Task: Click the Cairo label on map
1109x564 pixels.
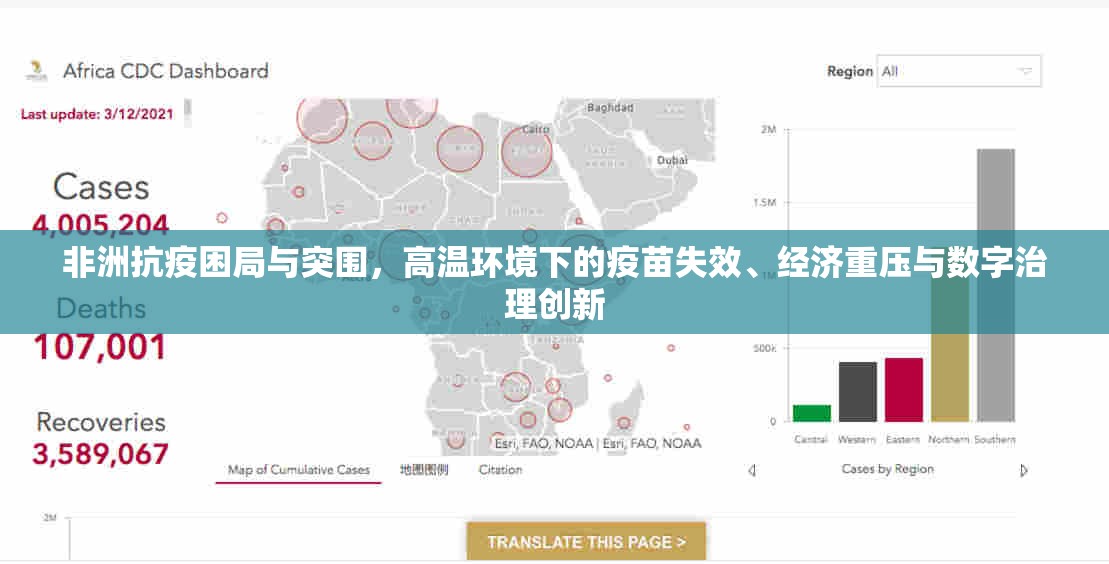Action: [535, 130]
